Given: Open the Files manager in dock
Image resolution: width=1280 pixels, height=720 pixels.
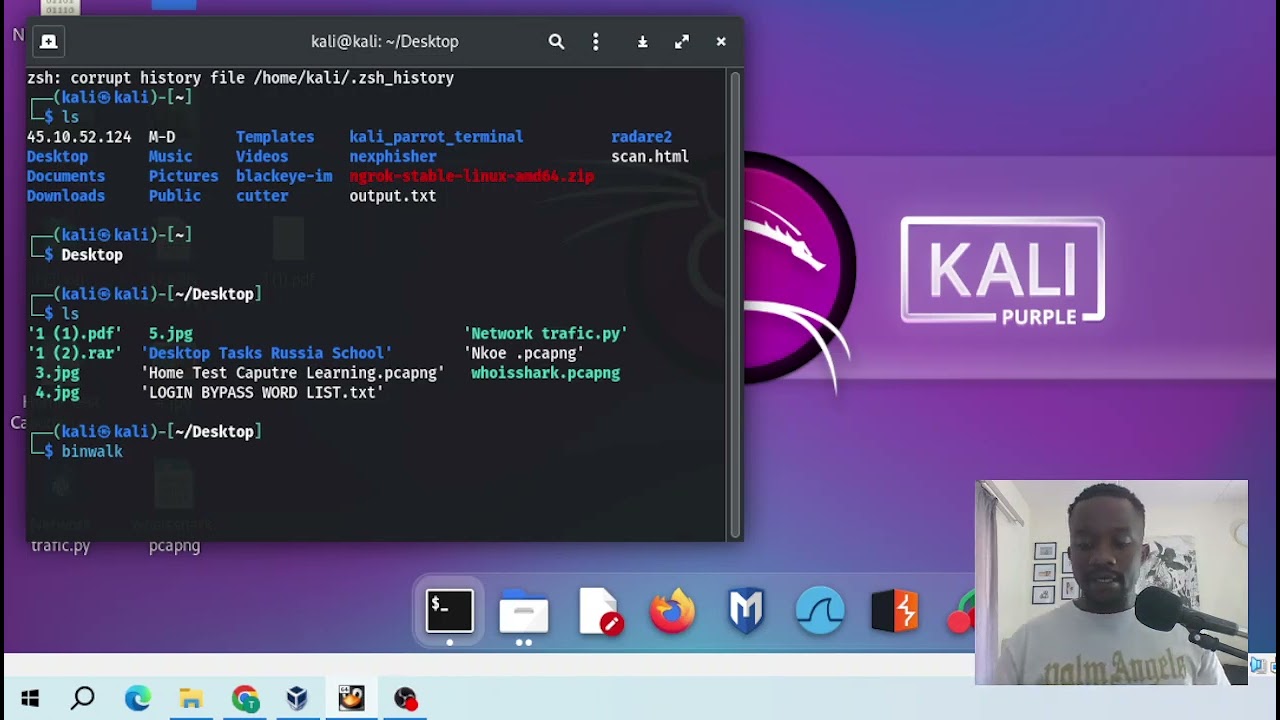Looking at the screenshot, I should click(524, 612).
